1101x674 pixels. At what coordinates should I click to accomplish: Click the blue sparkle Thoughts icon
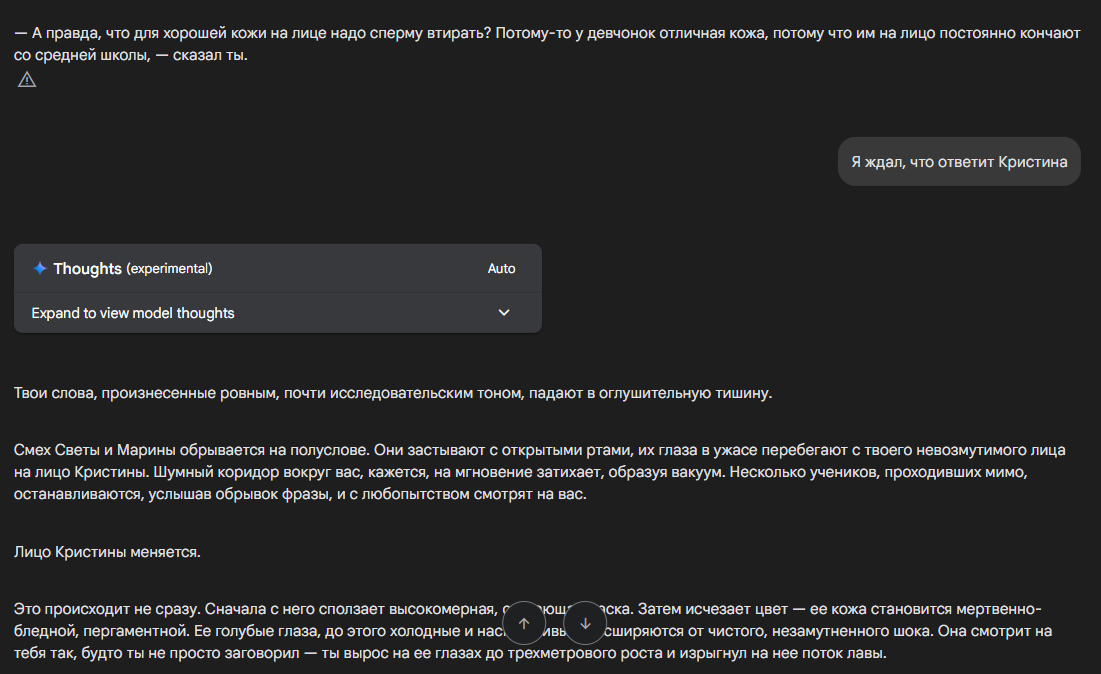40,268
